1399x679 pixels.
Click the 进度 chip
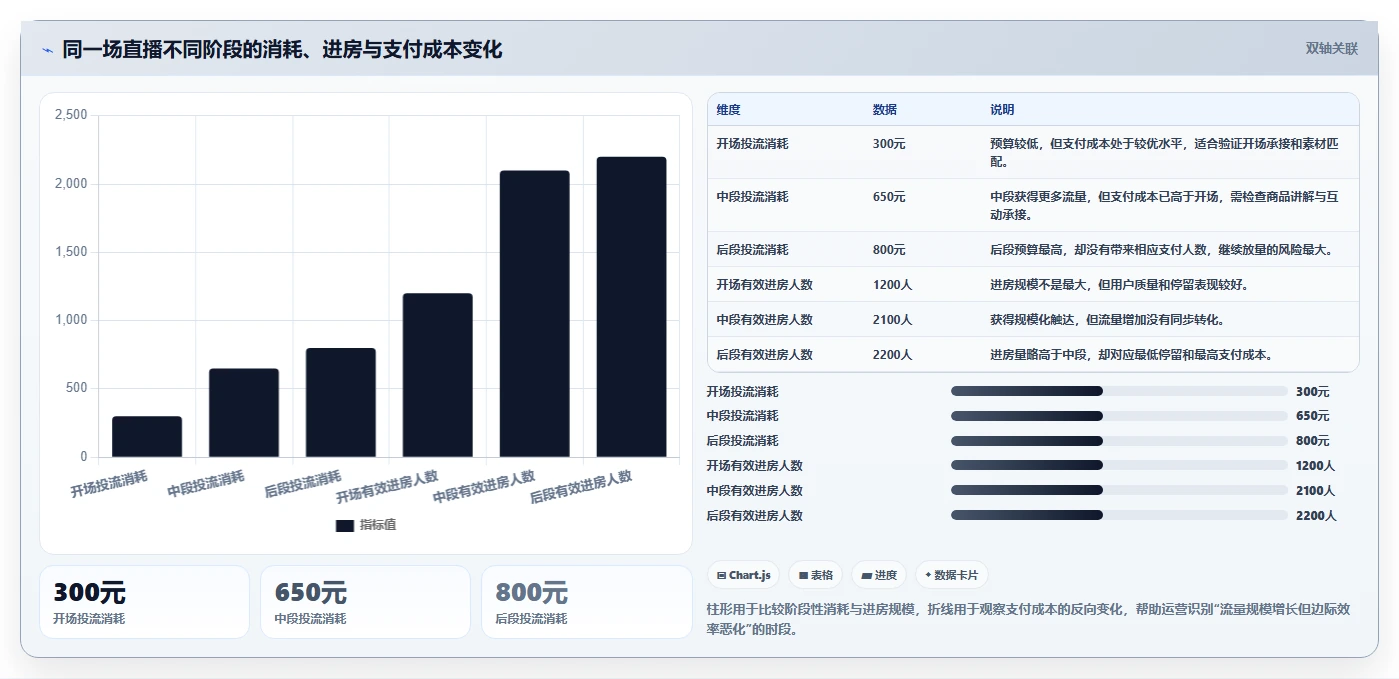pyautogui.click(x=879, y=575)
